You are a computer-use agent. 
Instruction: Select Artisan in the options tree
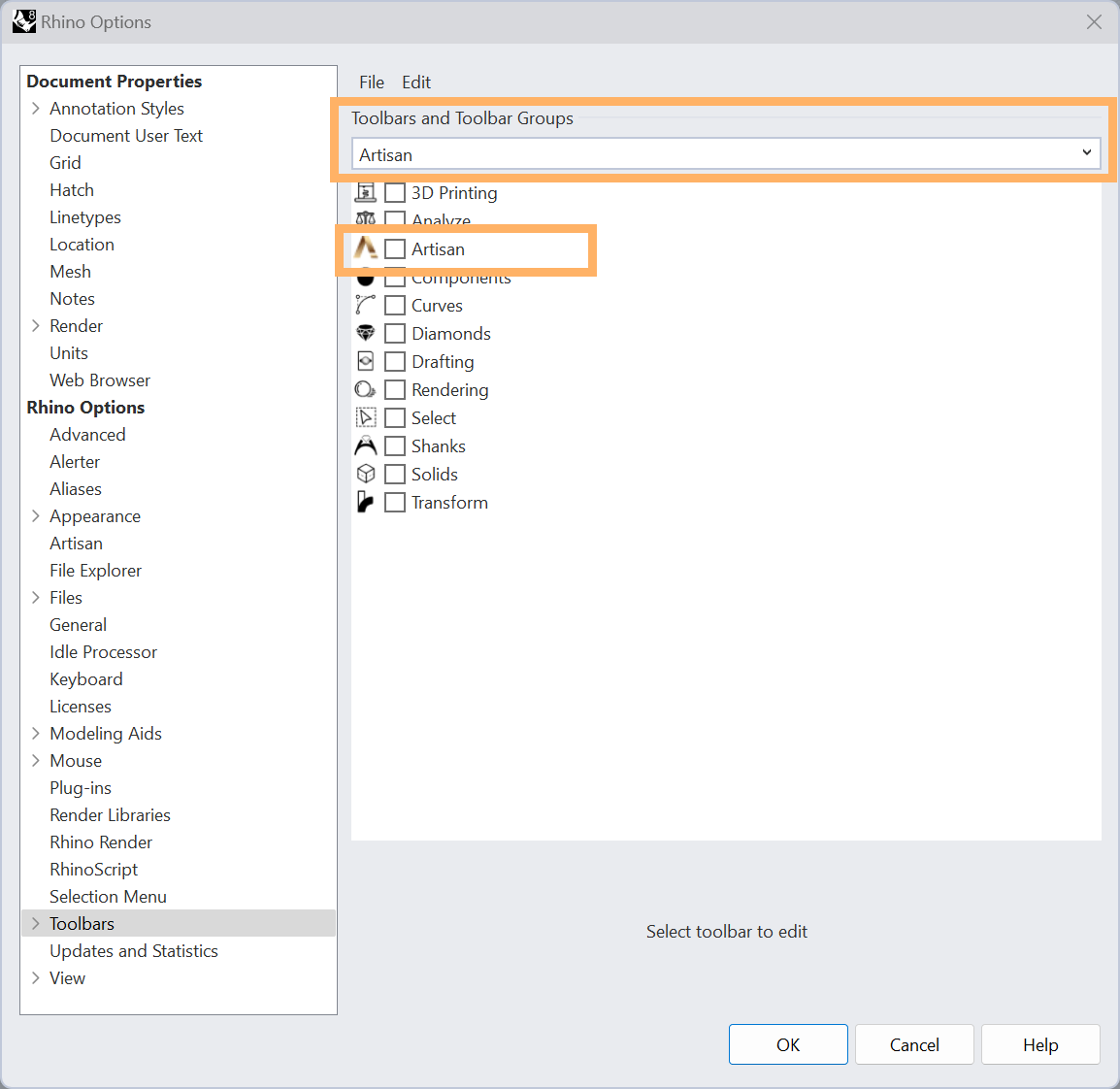[76, 543]
